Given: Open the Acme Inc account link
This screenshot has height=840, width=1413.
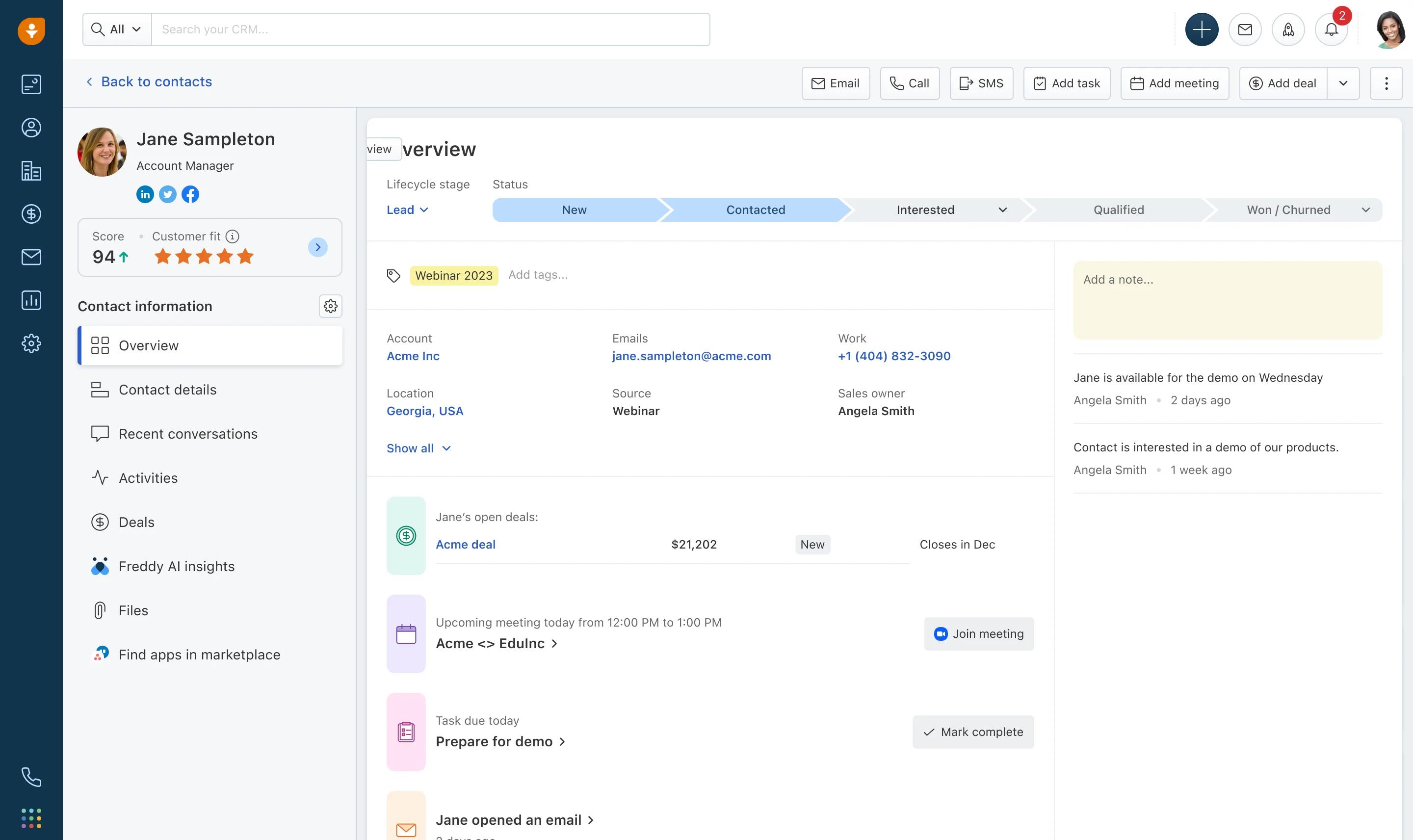Looking at the screenshot, I should [x=413, y=356].
